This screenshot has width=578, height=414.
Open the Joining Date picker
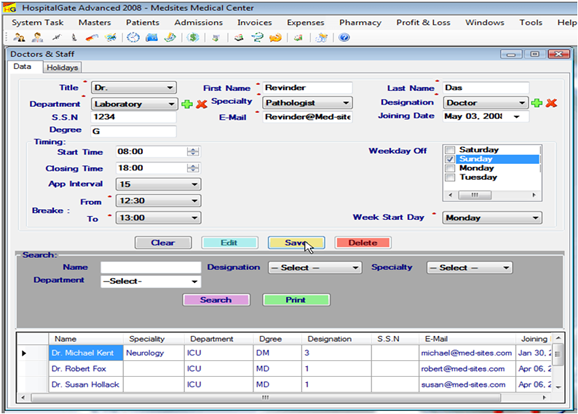point(517,116)
